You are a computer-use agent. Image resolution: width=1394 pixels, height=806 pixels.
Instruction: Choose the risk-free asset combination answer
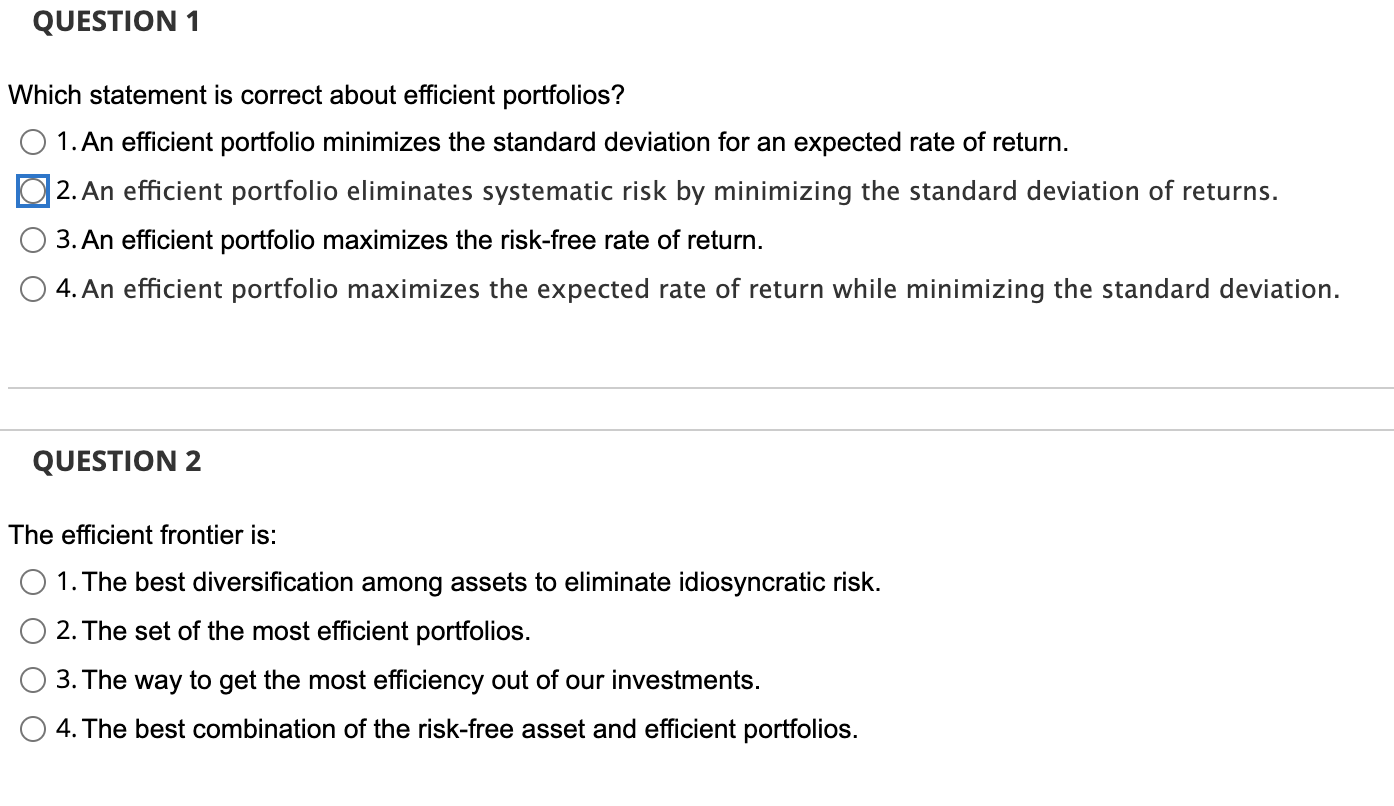(x=33, y=729)
